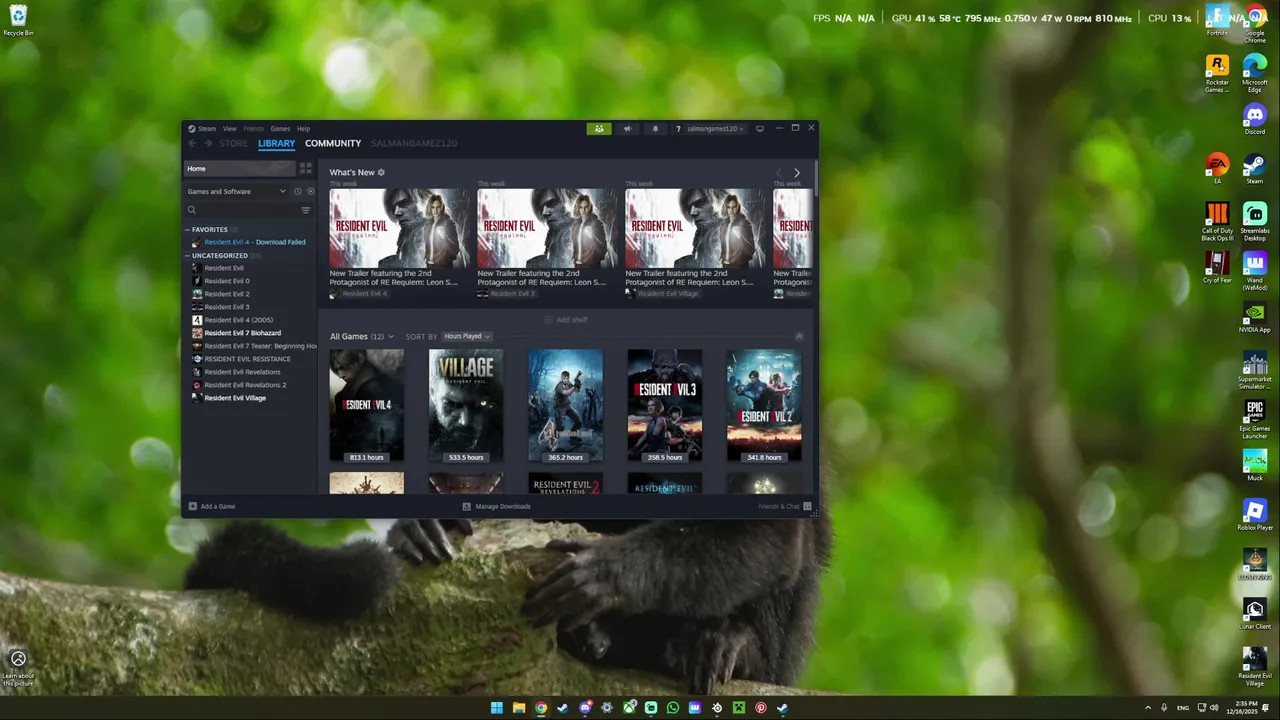Click the Steam library vertical scrollbar
This screenshot has width=1280, height=720.
tap(816, 180)
